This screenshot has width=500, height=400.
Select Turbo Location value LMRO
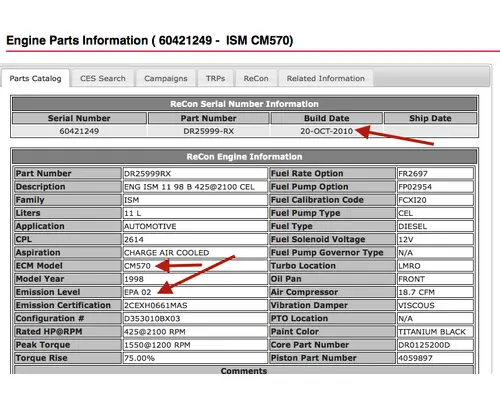point(435,266)
